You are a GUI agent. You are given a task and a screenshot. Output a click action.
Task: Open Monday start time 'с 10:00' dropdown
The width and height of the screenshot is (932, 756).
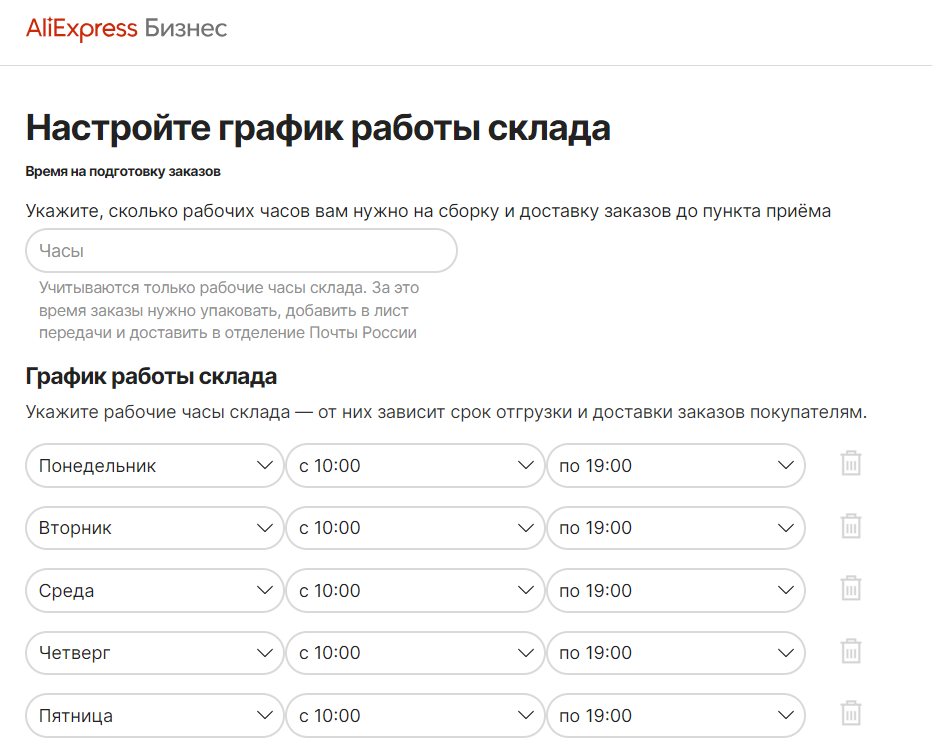tap(415, 466)
